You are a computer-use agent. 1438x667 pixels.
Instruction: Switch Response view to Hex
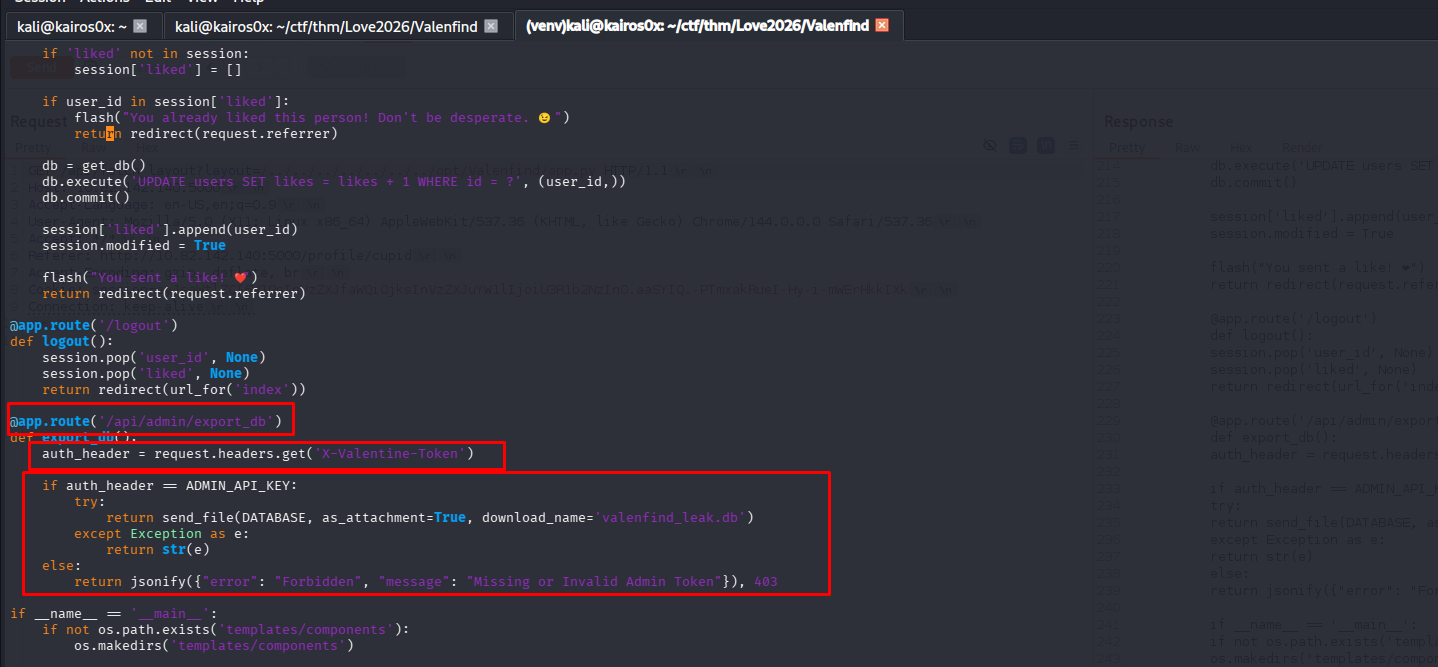click(1241, 148)
